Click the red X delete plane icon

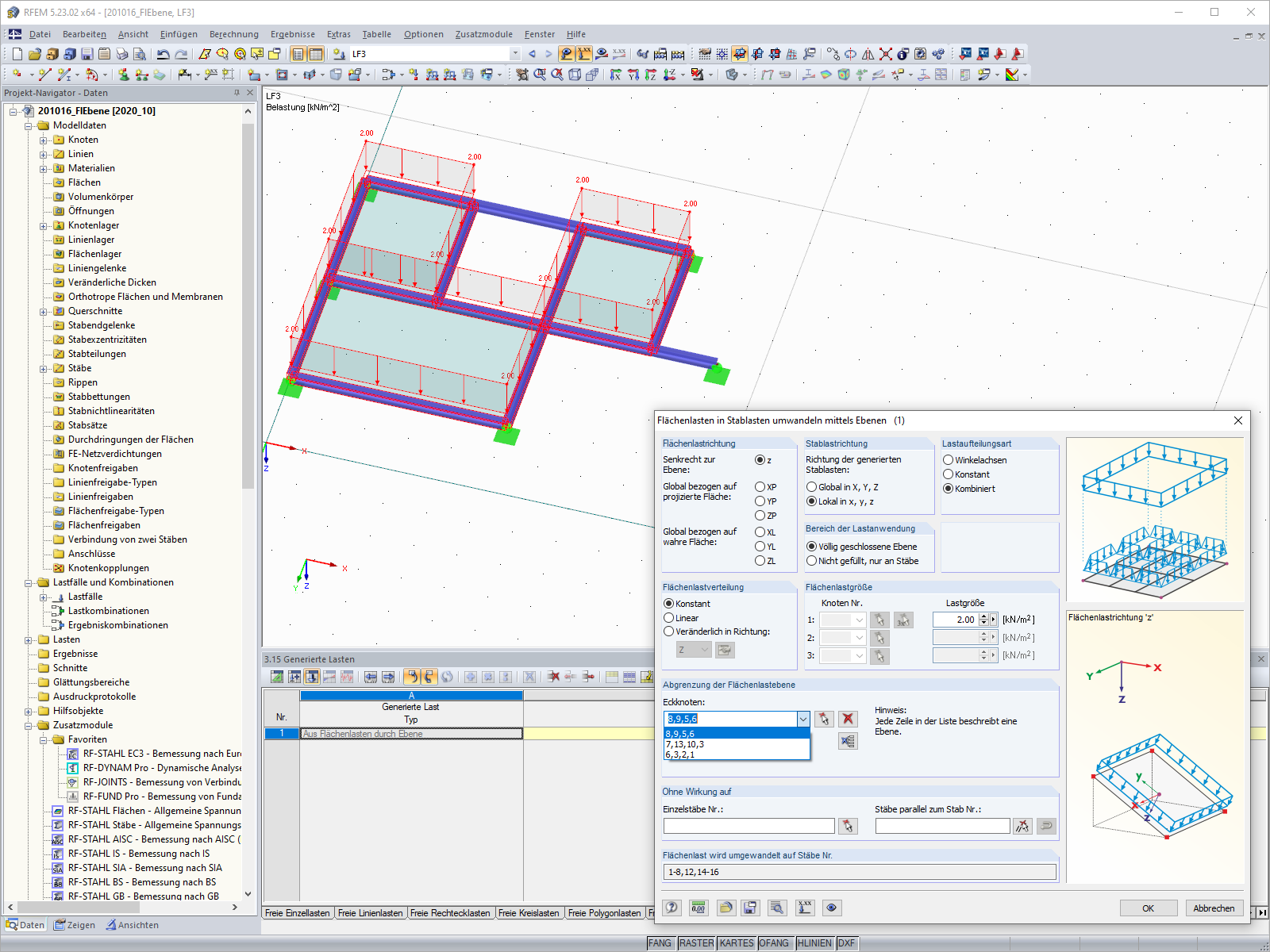coord(848,719)
